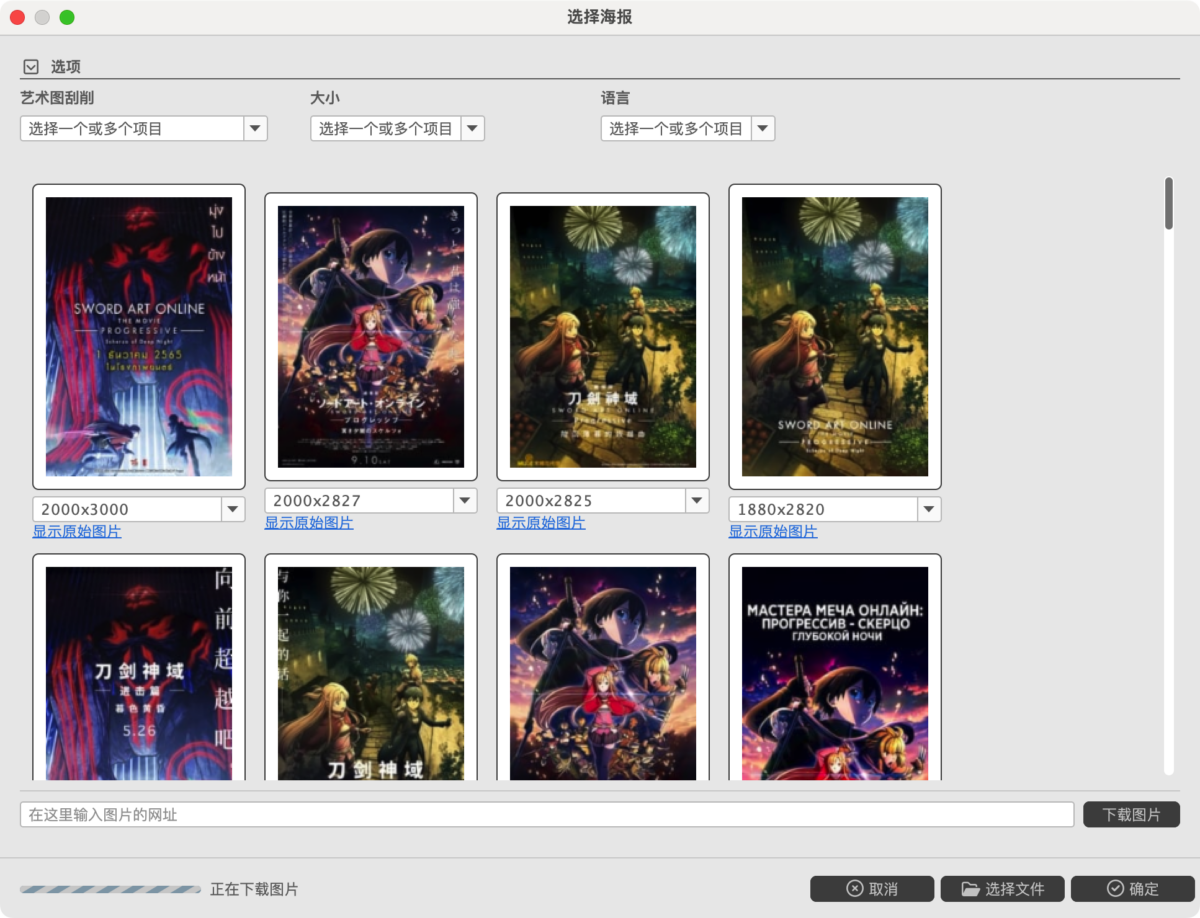The width and height of the screenshot is (1200, 918).
Task: Open the 语言 language dropdown
Action: click(688, 128)
